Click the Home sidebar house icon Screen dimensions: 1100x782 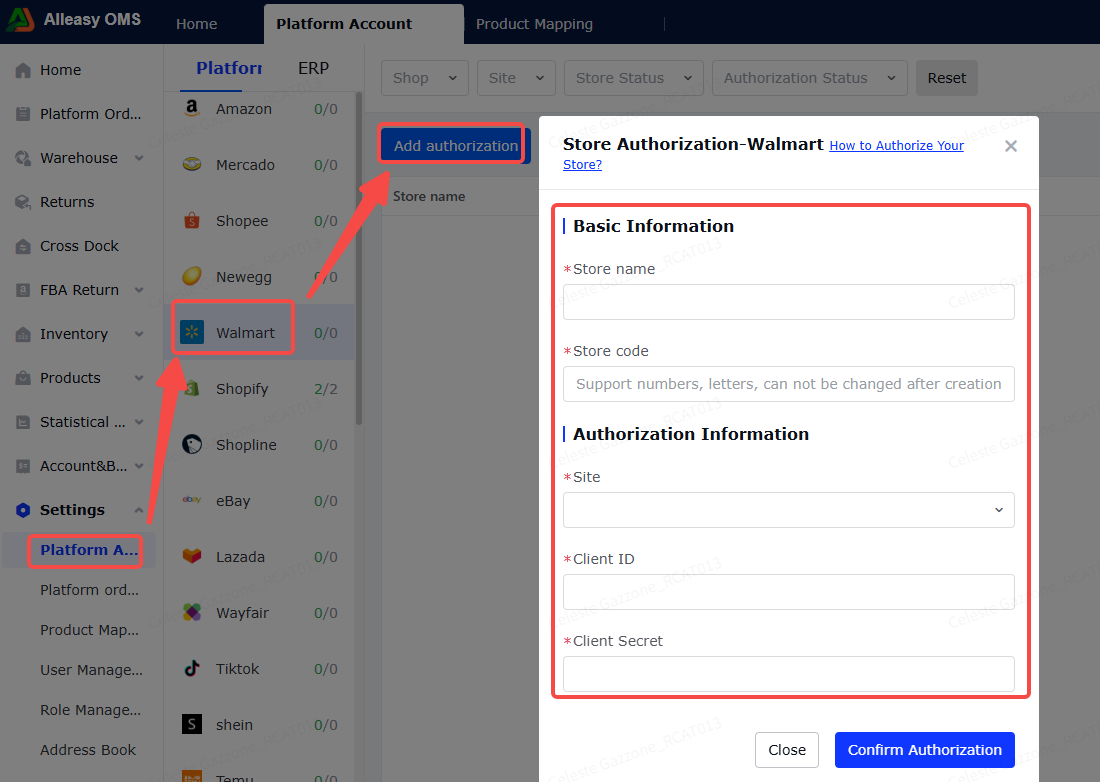click(23, 70)
